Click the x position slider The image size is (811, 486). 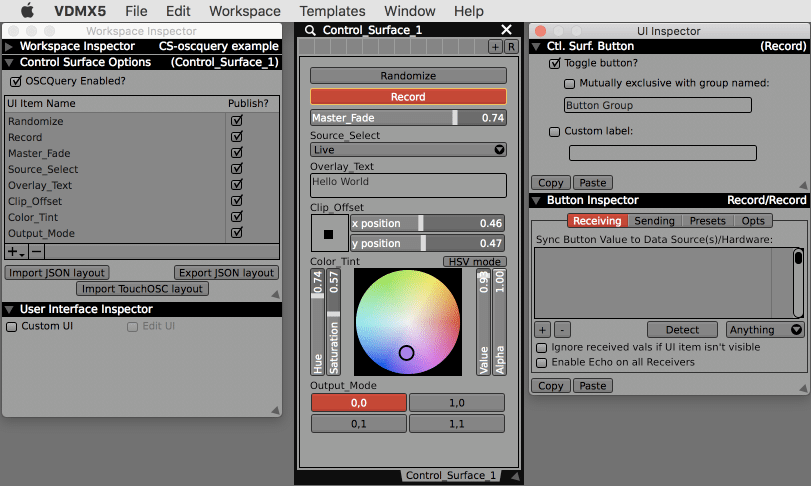[428, 223]
